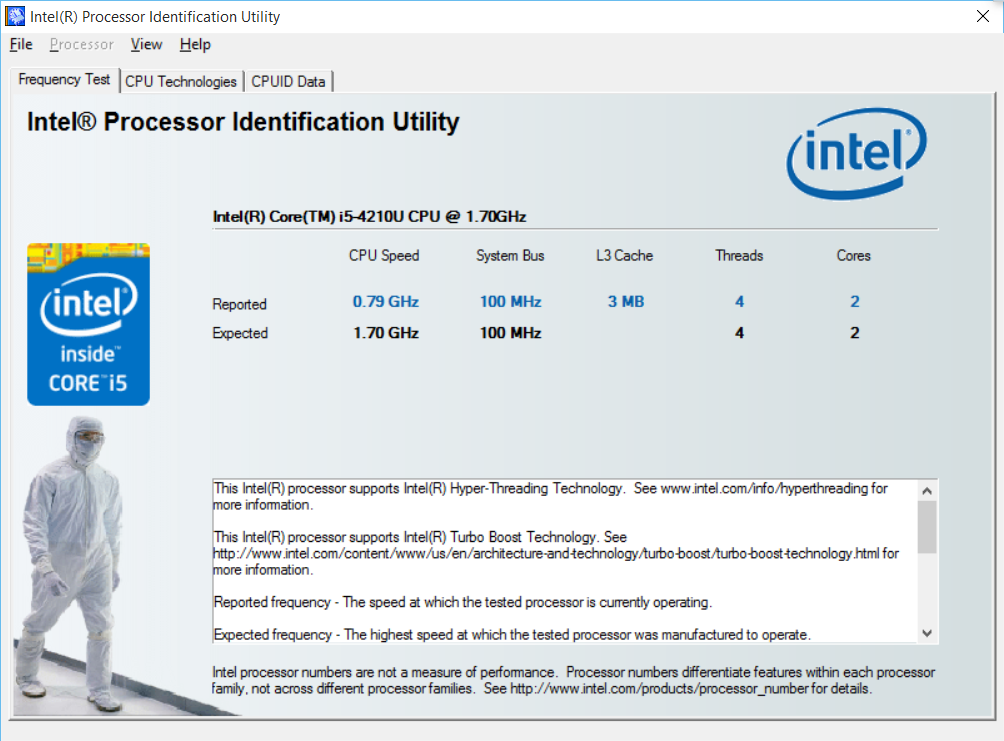Image resolution: width=1004 pixels, height=741 pixels.
Task: Click the CPU Speed column header
Action: pos(384,256)
